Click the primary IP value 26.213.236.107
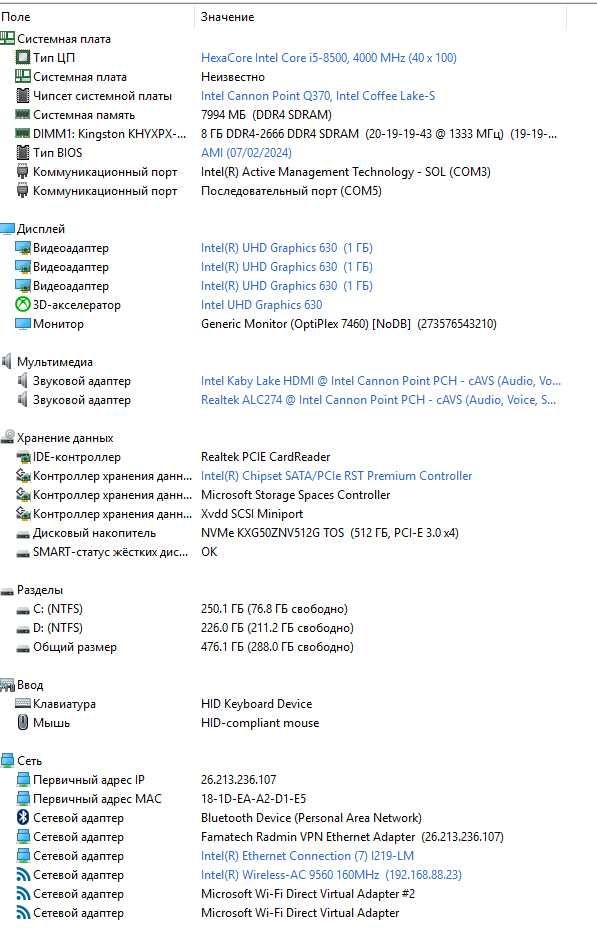Screen dimensions: 597x938 coord(238,779)
